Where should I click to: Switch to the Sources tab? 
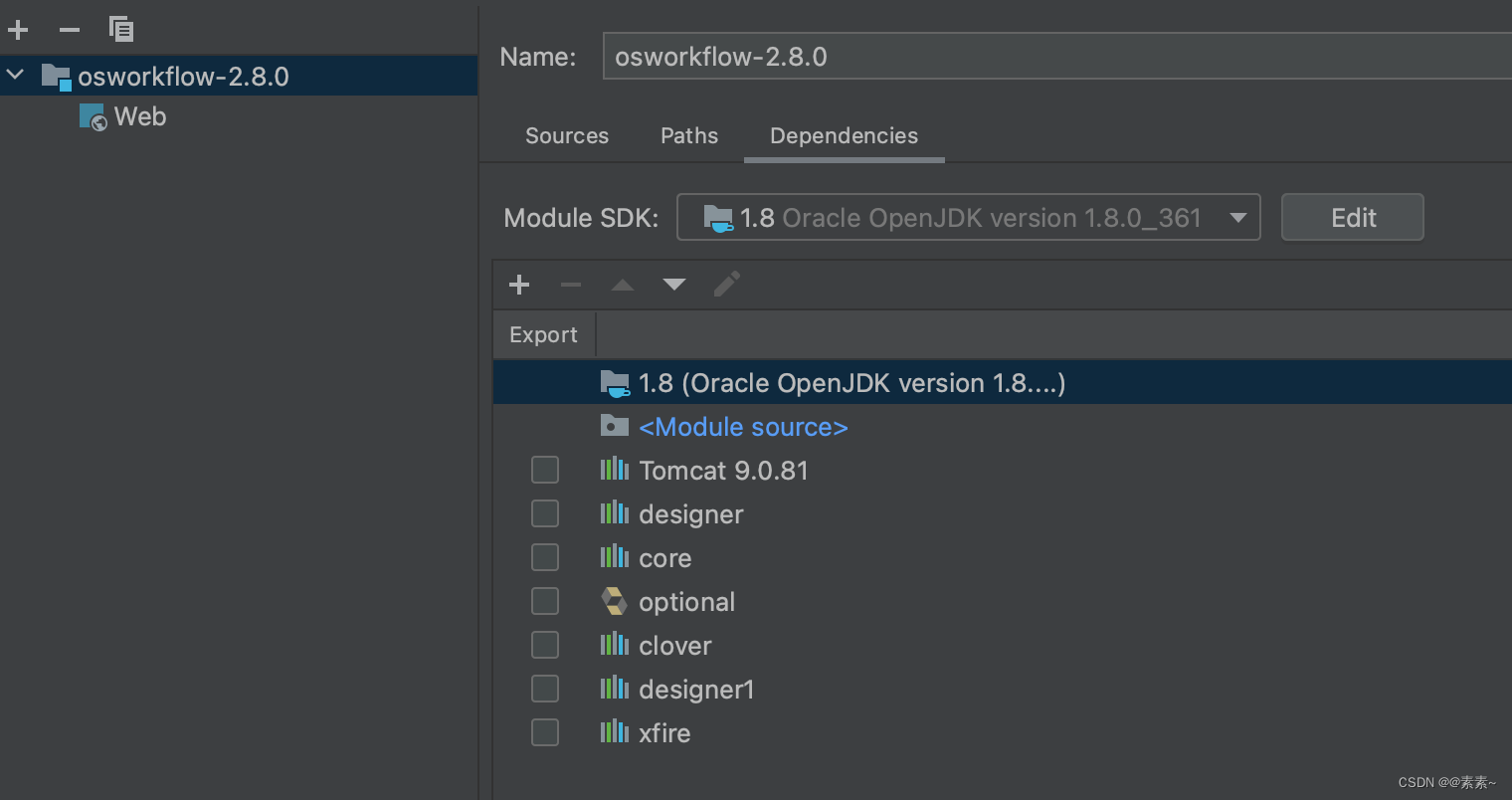(x=566, y=135)
